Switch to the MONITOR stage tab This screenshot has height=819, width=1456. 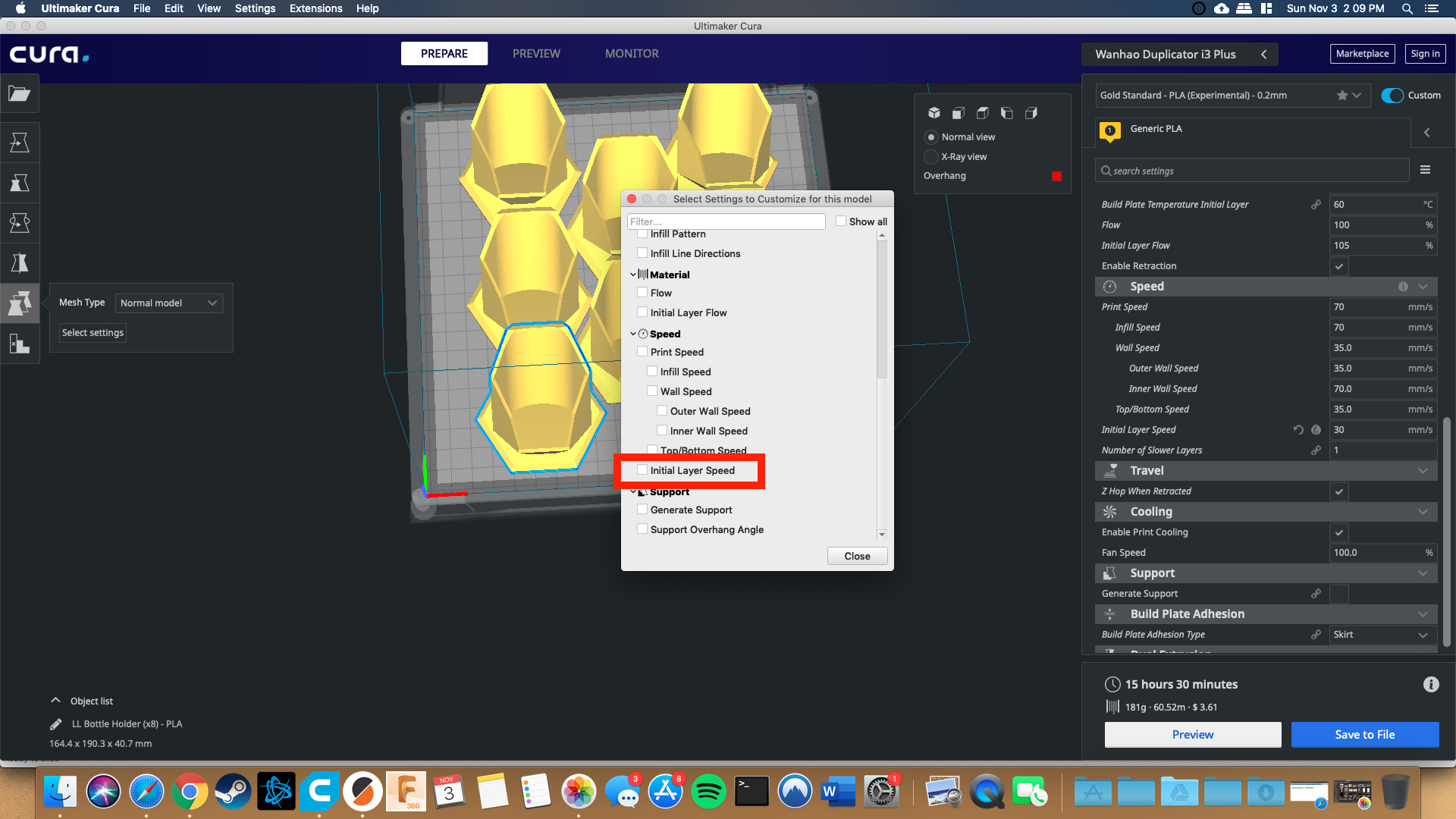coord(632,54)
